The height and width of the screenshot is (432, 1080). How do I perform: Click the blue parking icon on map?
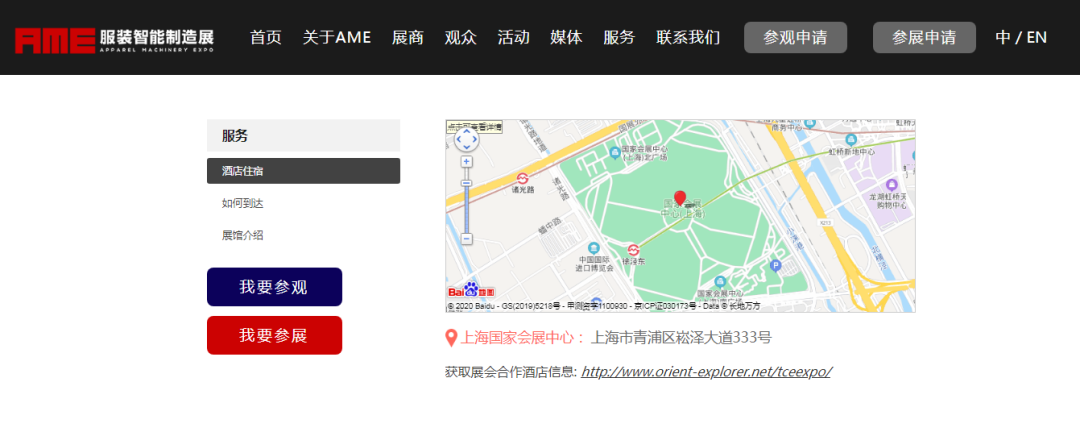coord(776,265)
